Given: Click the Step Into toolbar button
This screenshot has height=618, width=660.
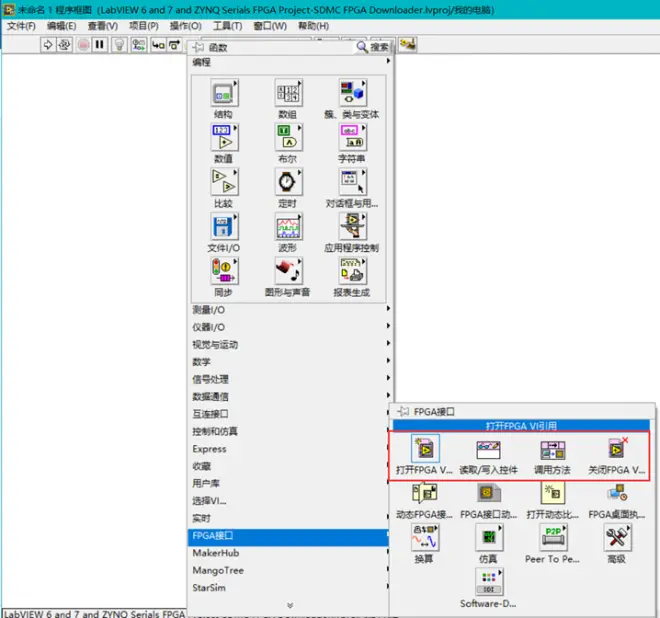Looking at the screenshot, I should click(x=158, y=45).
